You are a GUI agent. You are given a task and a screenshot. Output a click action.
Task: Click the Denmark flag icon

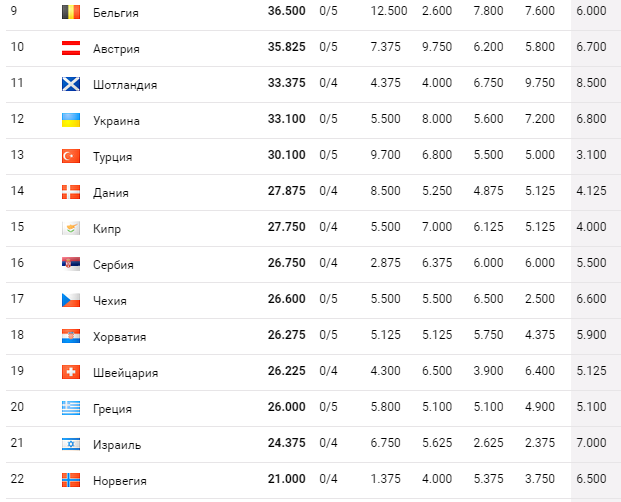tap(70, 193)
